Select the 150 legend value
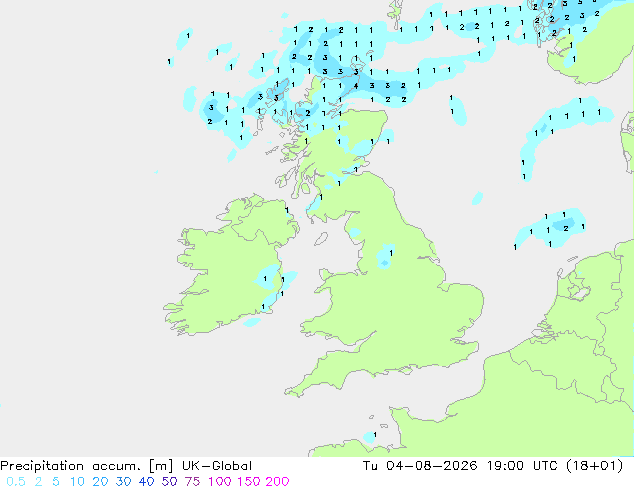Image resolution: width=634 pixels, height=490 pixels. pos(249,482)
